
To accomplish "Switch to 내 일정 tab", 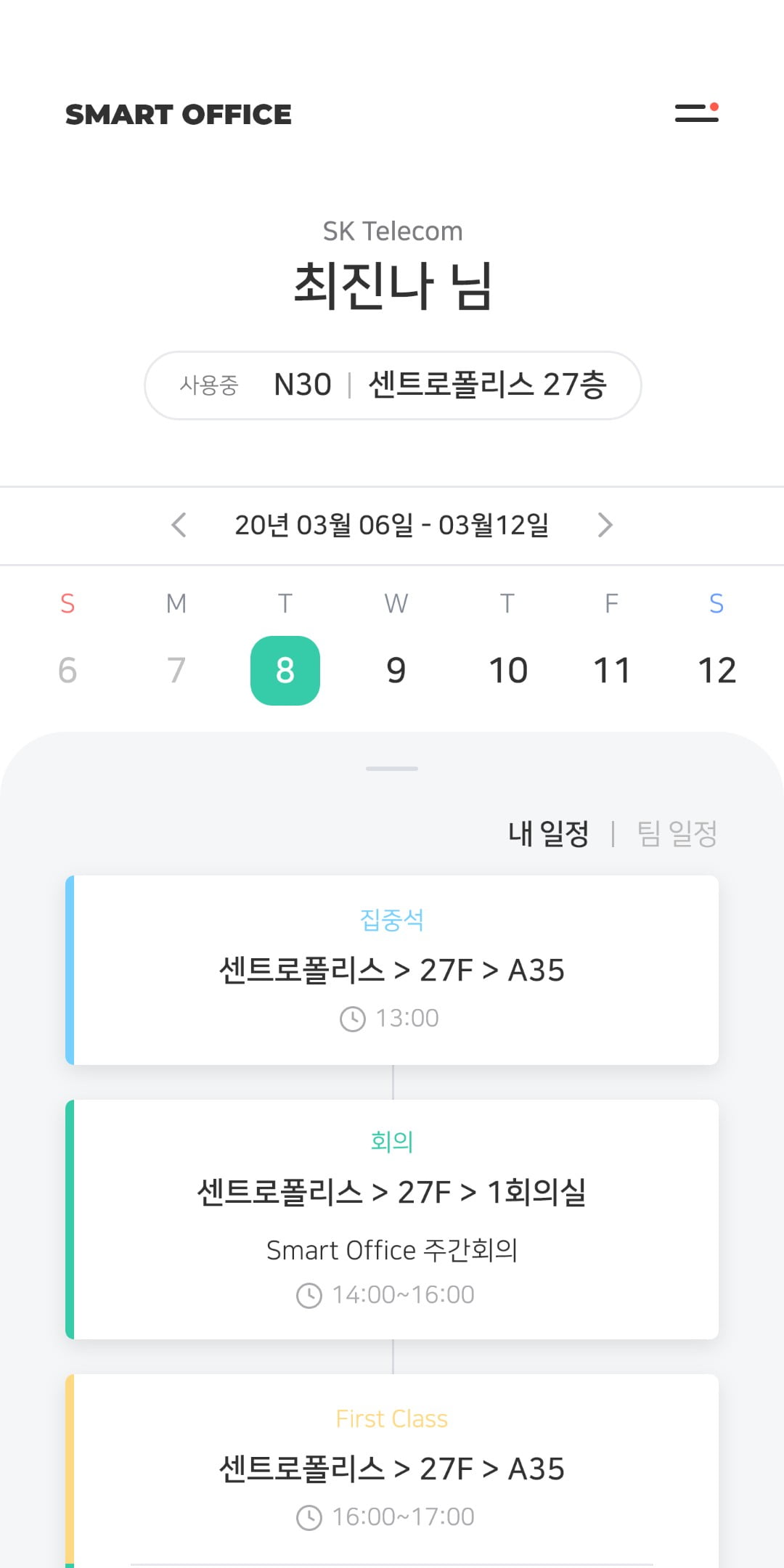I will point(548,833).
